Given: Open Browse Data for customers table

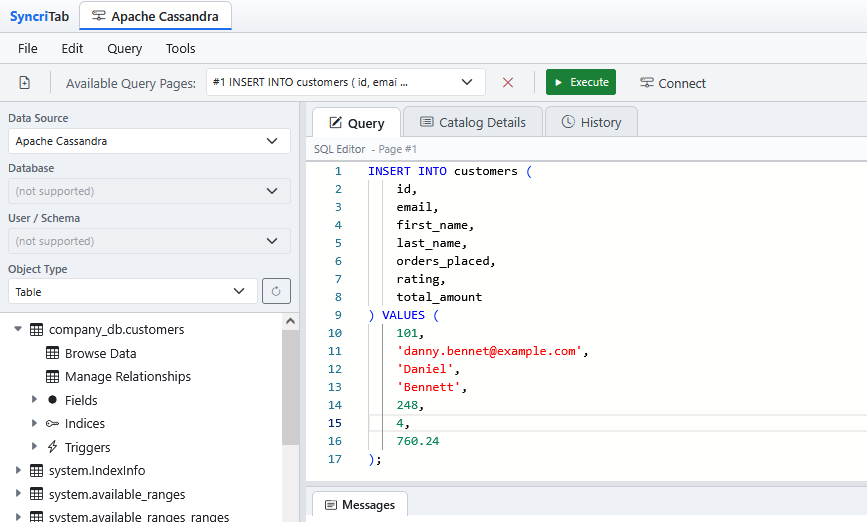Looking at the screenshot, I should (x=100, y=353).
